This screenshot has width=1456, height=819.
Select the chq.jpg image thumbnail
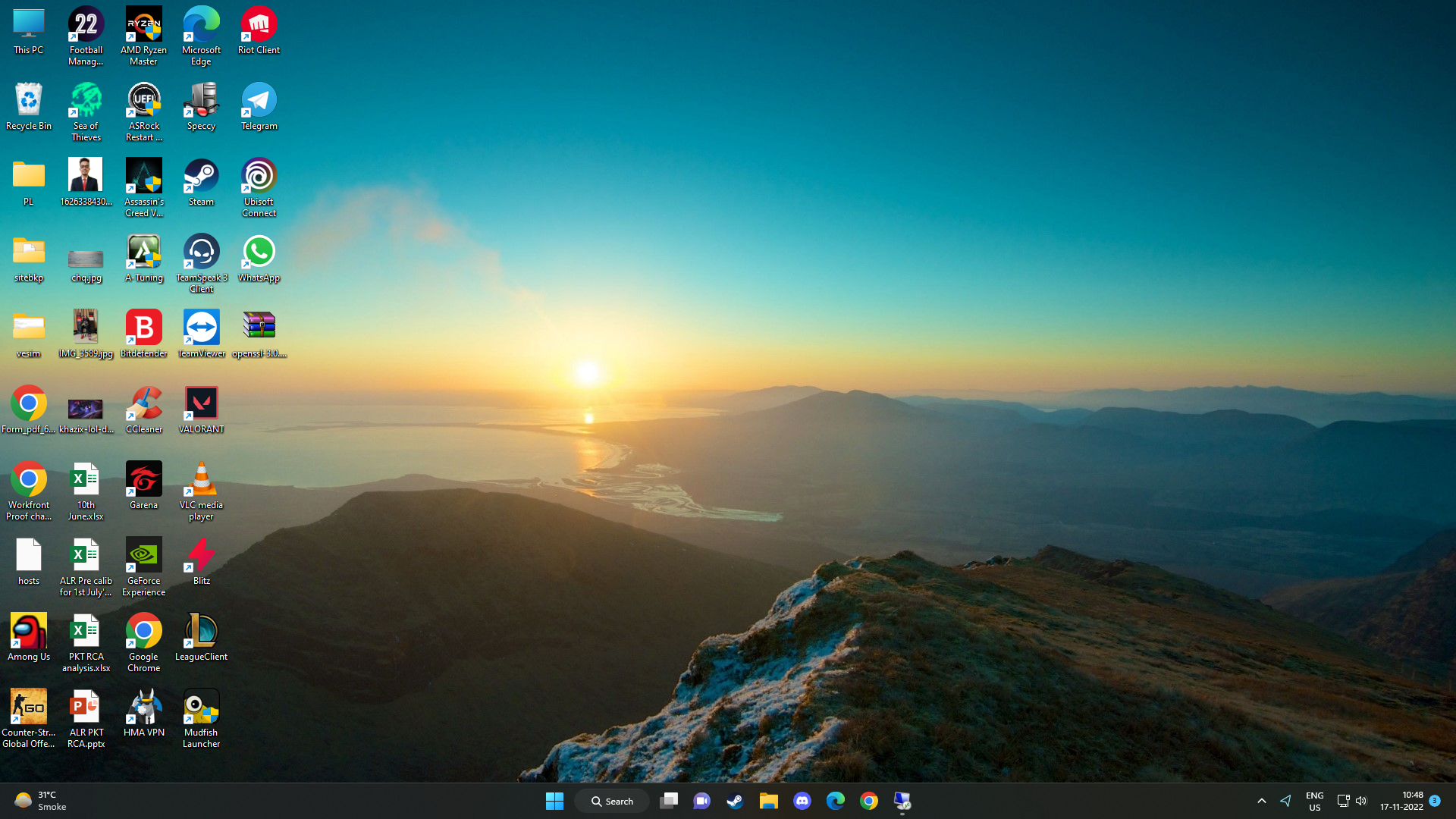tap(86, 259)
